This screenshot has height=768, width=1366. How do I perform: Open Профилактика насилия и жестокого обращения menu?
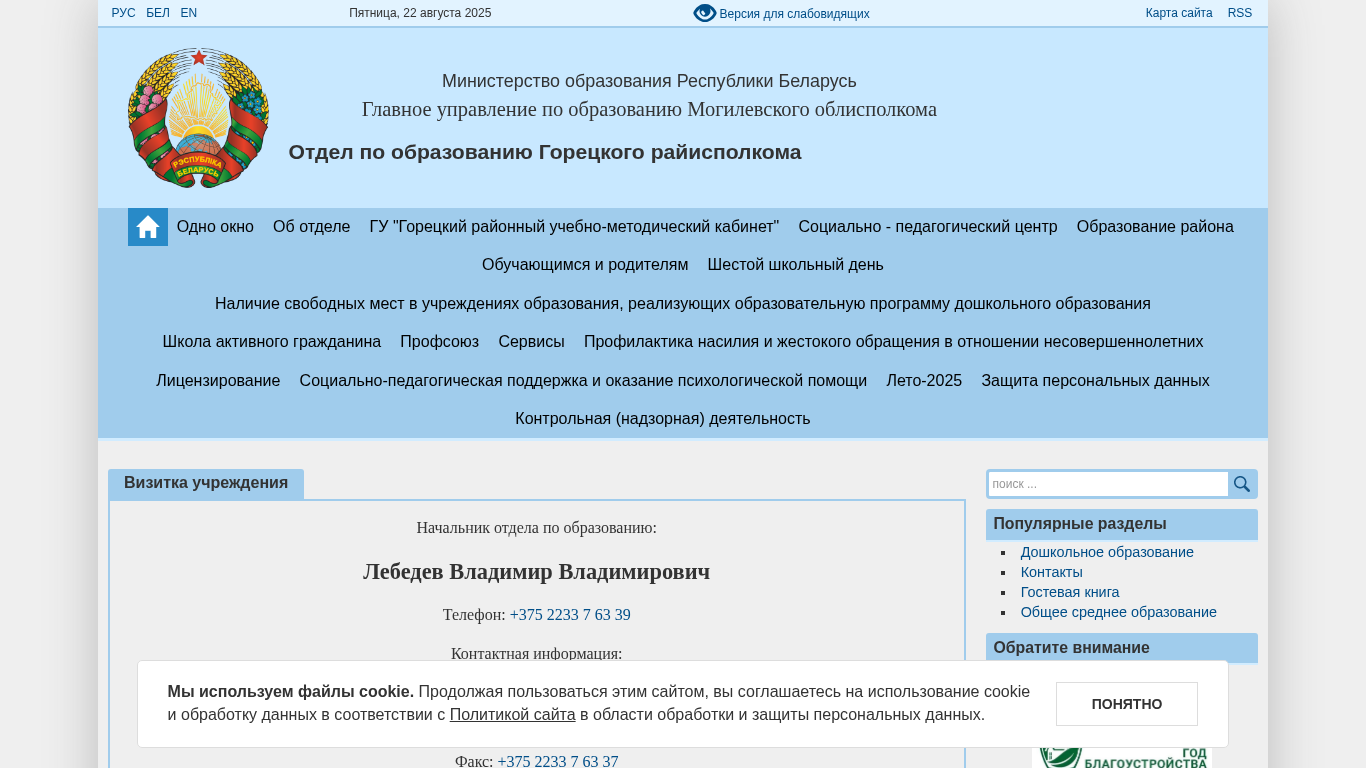point(894,342)
